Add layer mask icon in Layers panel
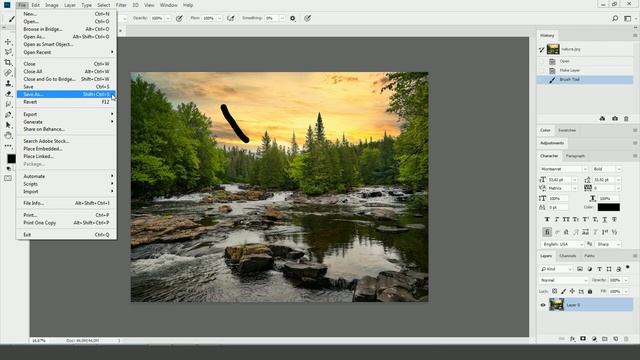Image resolution: width=640 pixels, height=360 pixels. [583, 339]
